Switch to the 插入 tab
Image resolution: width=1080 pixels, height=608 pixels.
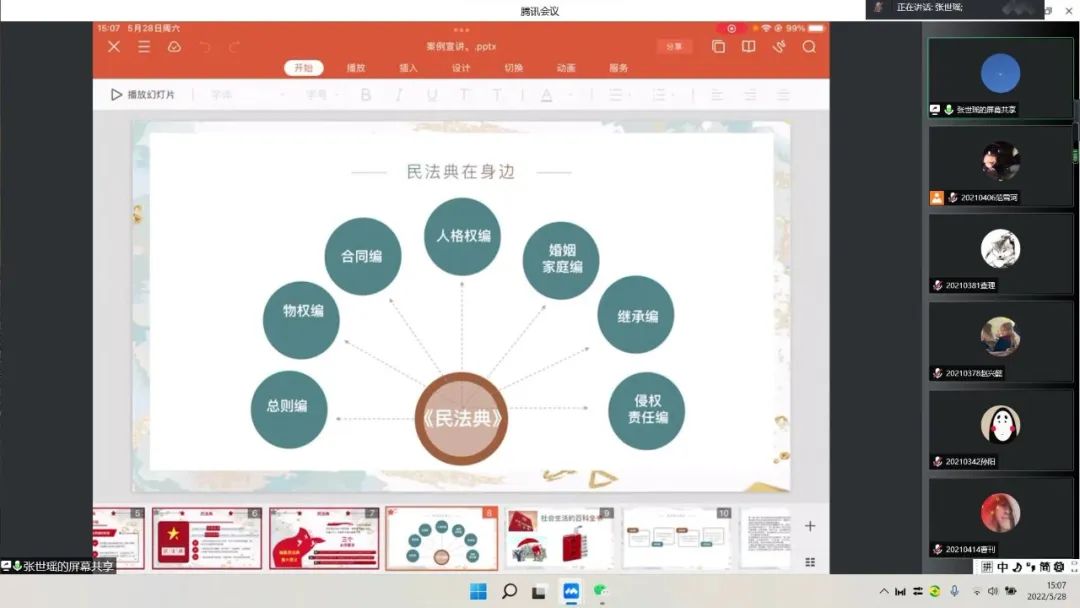(408, 68)
